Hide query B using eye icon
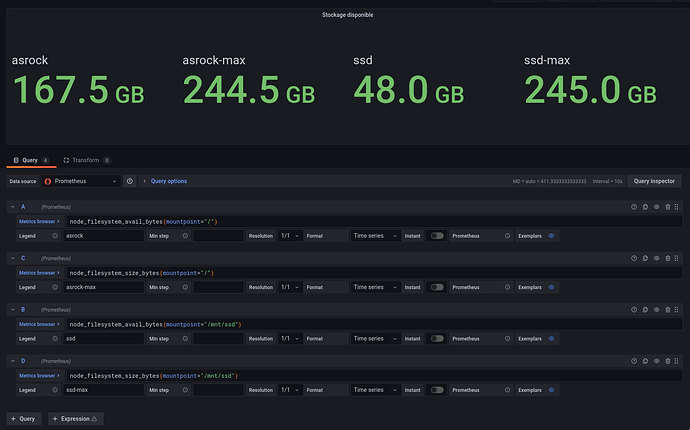This screenshot has width=690, height=430. coord(657,310)
